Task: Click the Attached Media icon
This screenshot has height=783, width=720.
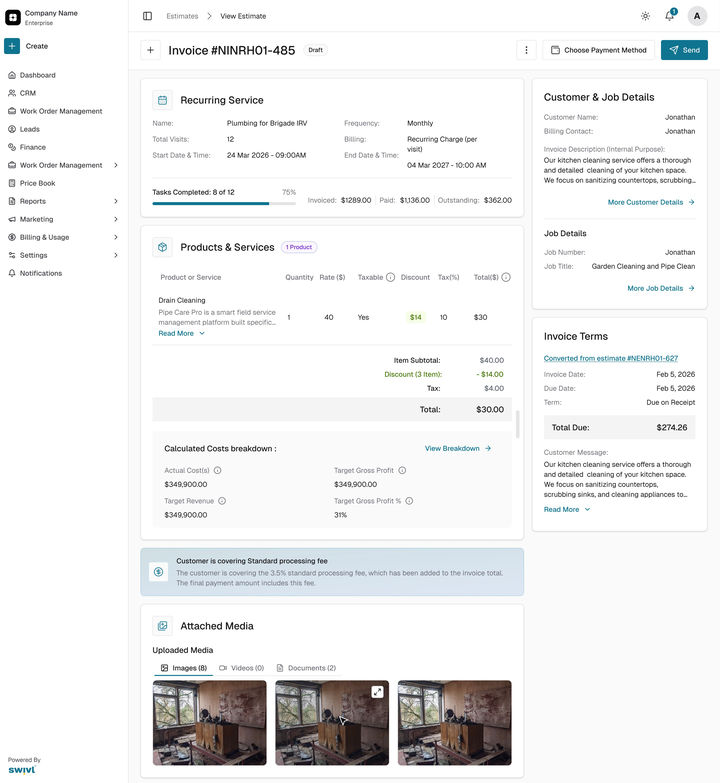Action: 162,626
